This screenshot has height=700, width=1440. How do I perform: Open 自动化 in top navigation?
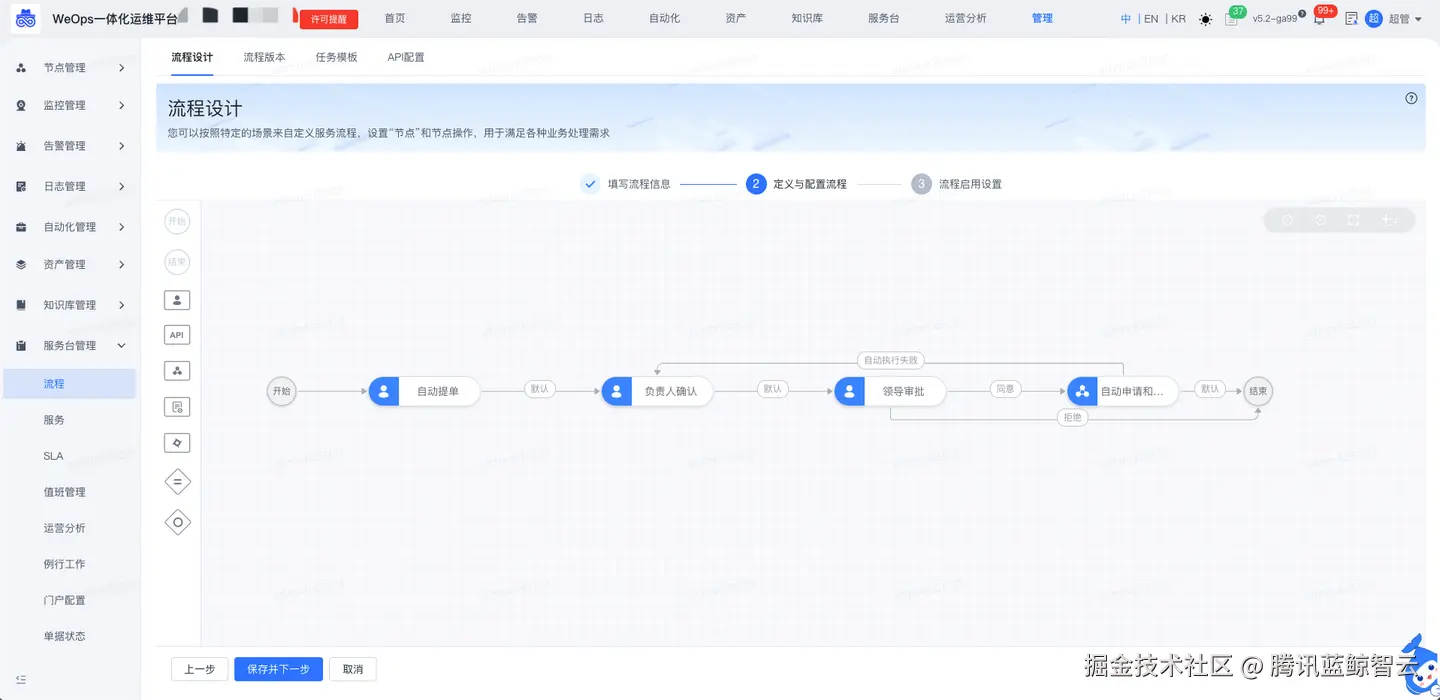pos(664,18)
